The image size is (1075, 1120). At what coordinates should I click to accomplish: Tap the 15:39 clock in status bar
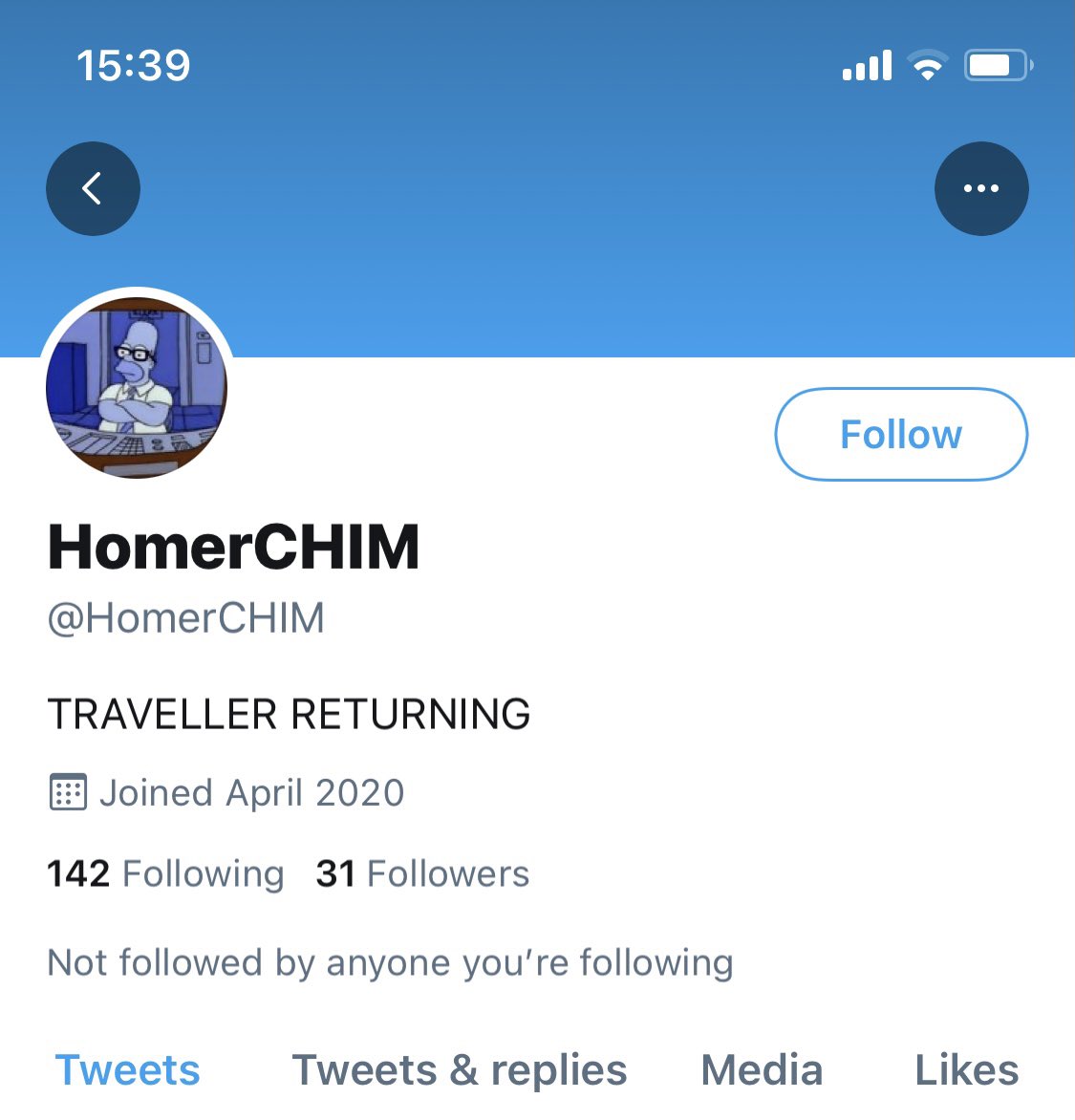tap(134, 65)
